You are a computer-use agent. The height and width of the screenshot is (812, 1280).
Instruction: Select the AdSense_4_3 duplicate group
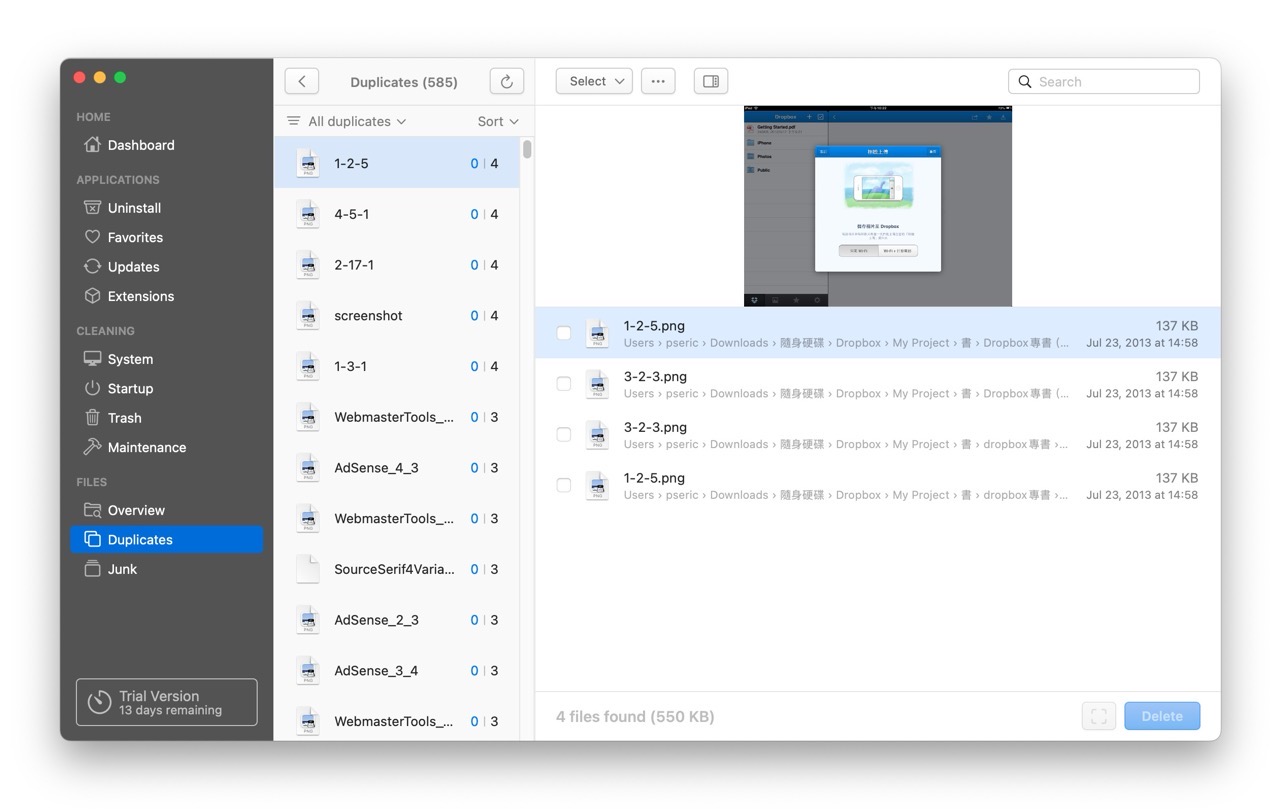pos(397,467)
